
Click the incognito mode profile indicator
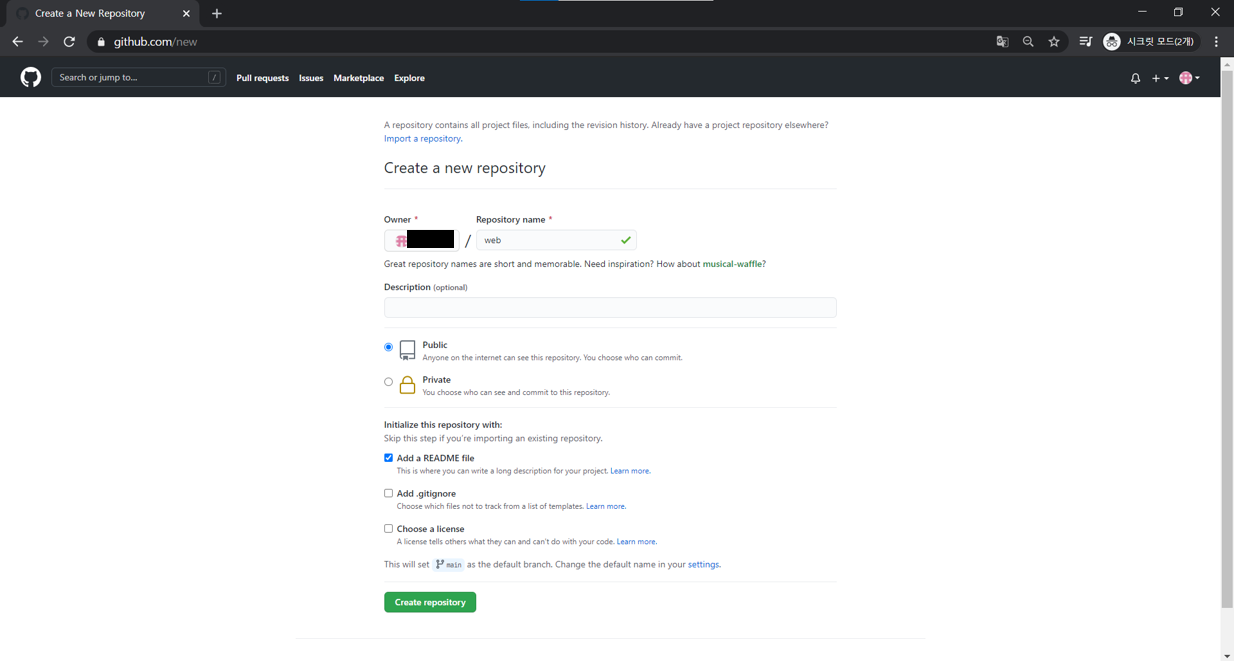point(1149,42)
